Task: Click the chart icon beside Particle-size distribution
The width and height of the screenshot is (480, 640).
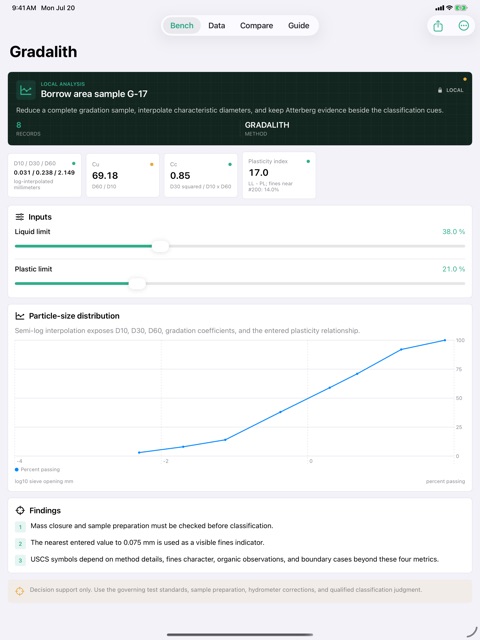Action: click(x=20, y=316)
